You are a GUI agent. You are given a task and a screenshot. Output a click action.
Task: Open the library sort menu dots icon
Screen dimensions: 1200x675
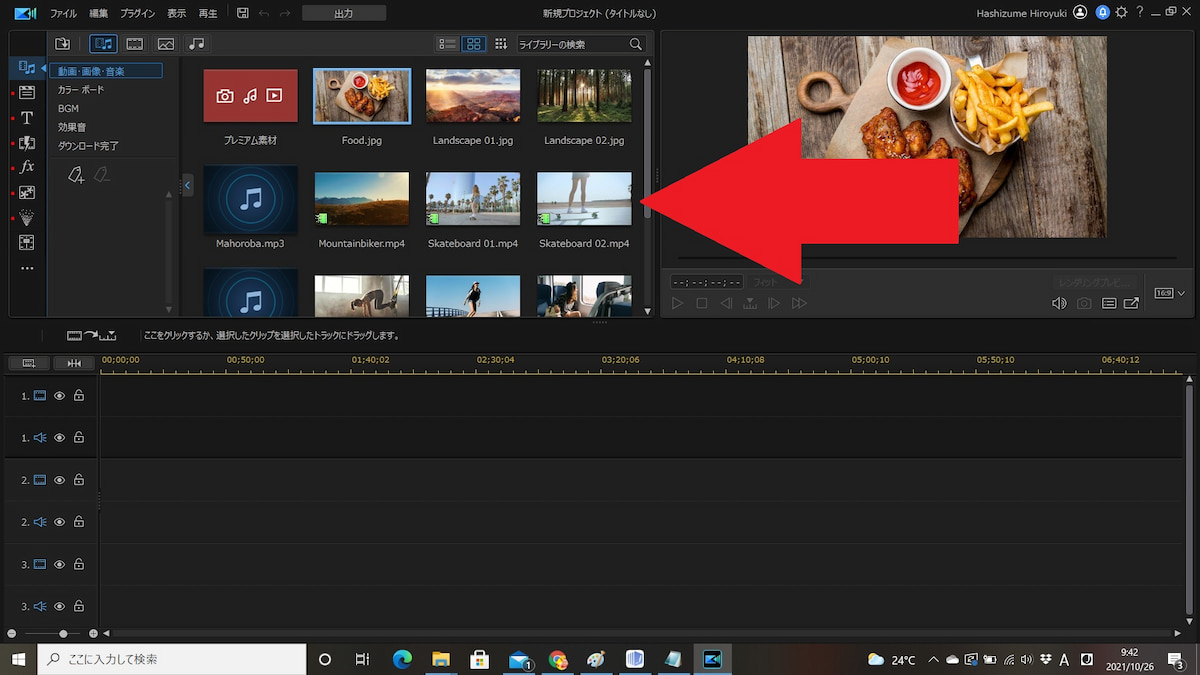tap(501, 44)
